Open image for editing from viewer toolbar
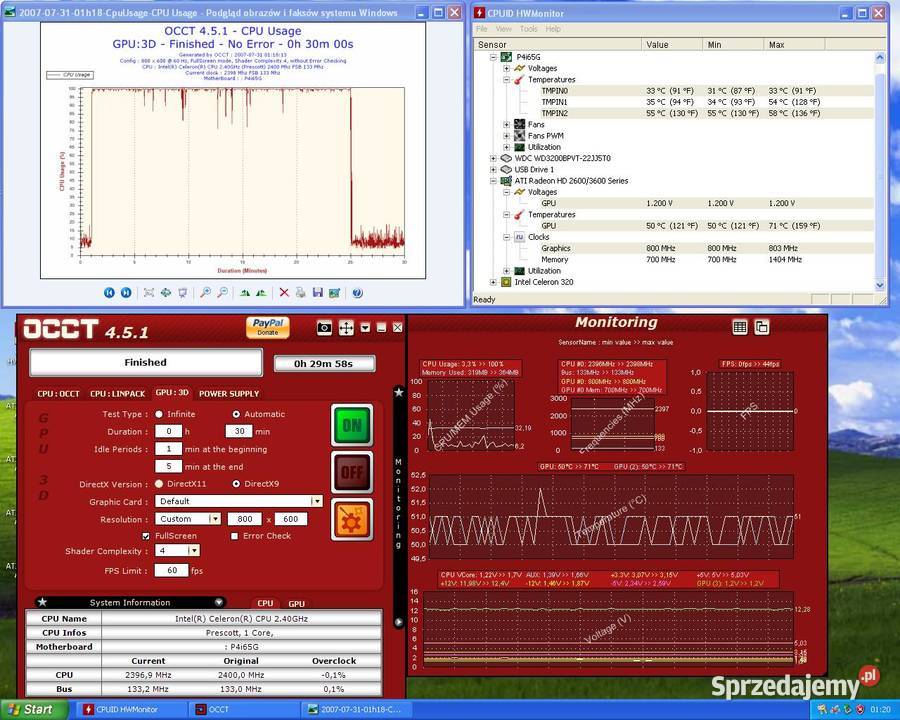The image size is (900, 720). pos(334,293)
